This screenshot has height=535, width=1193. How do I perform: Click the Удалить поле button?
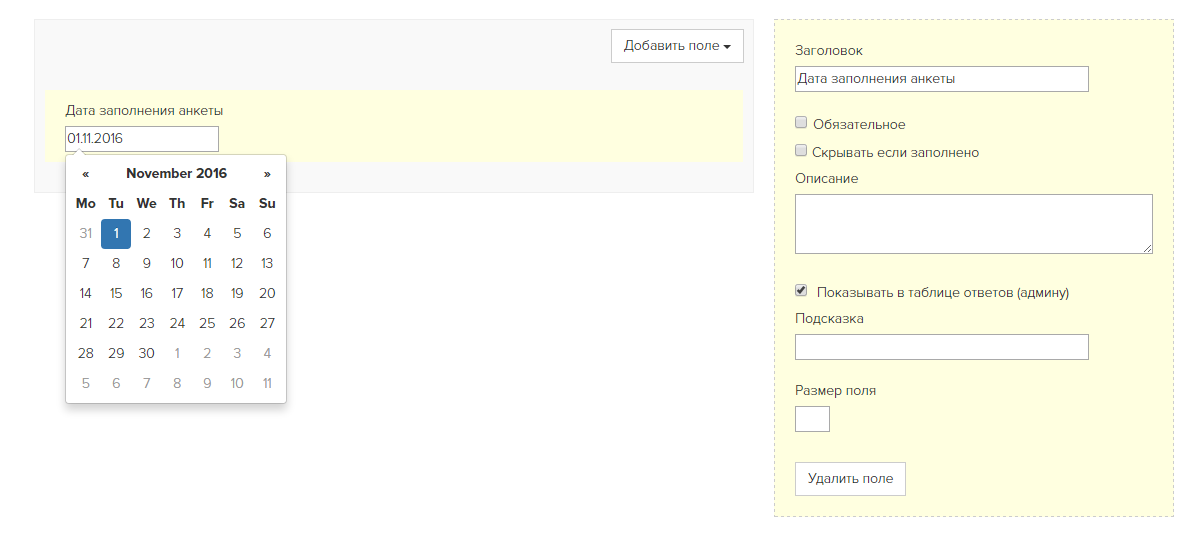coord(850,479)
